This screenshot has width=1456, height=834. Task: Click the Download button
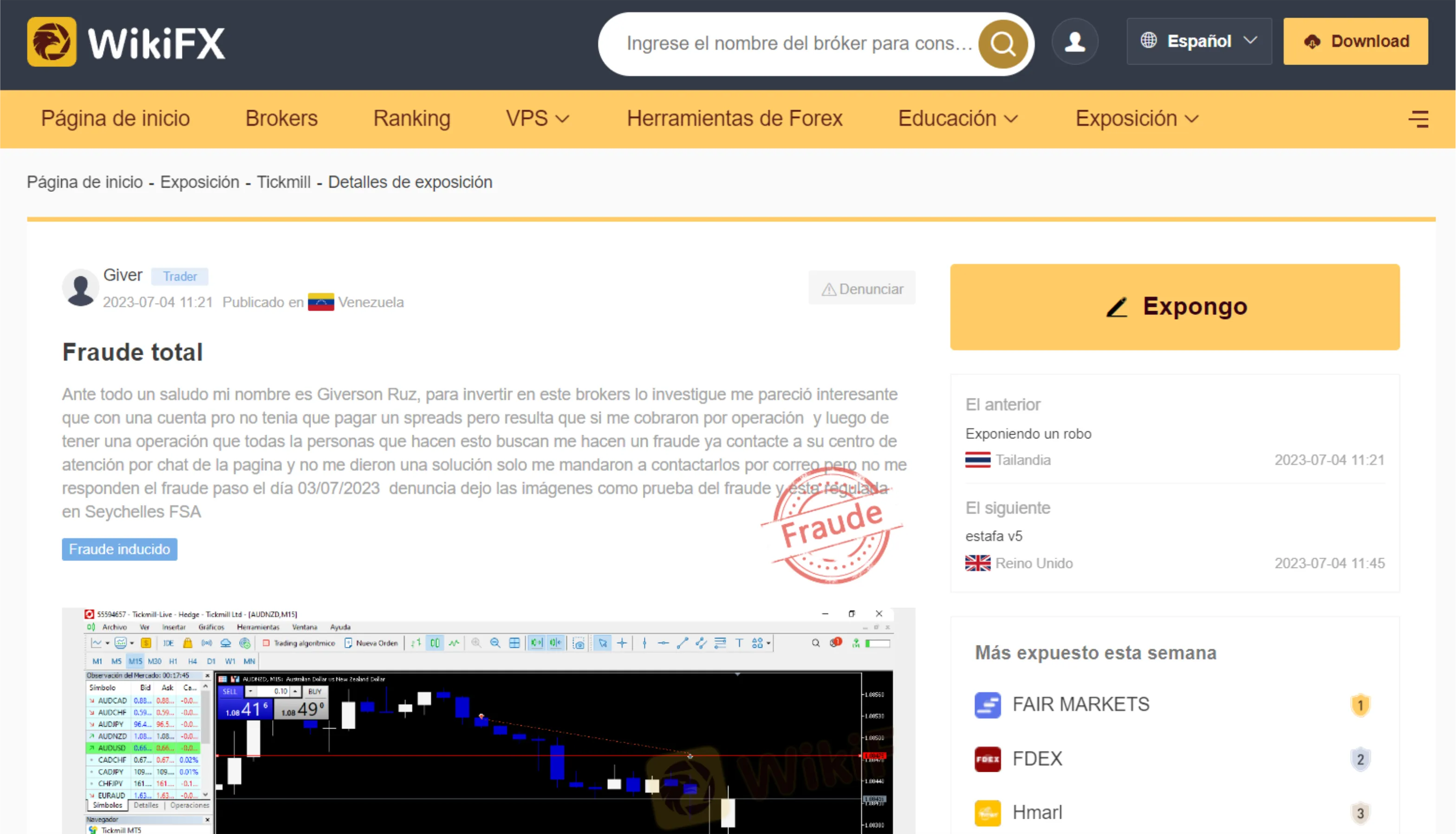point(1355,41)
